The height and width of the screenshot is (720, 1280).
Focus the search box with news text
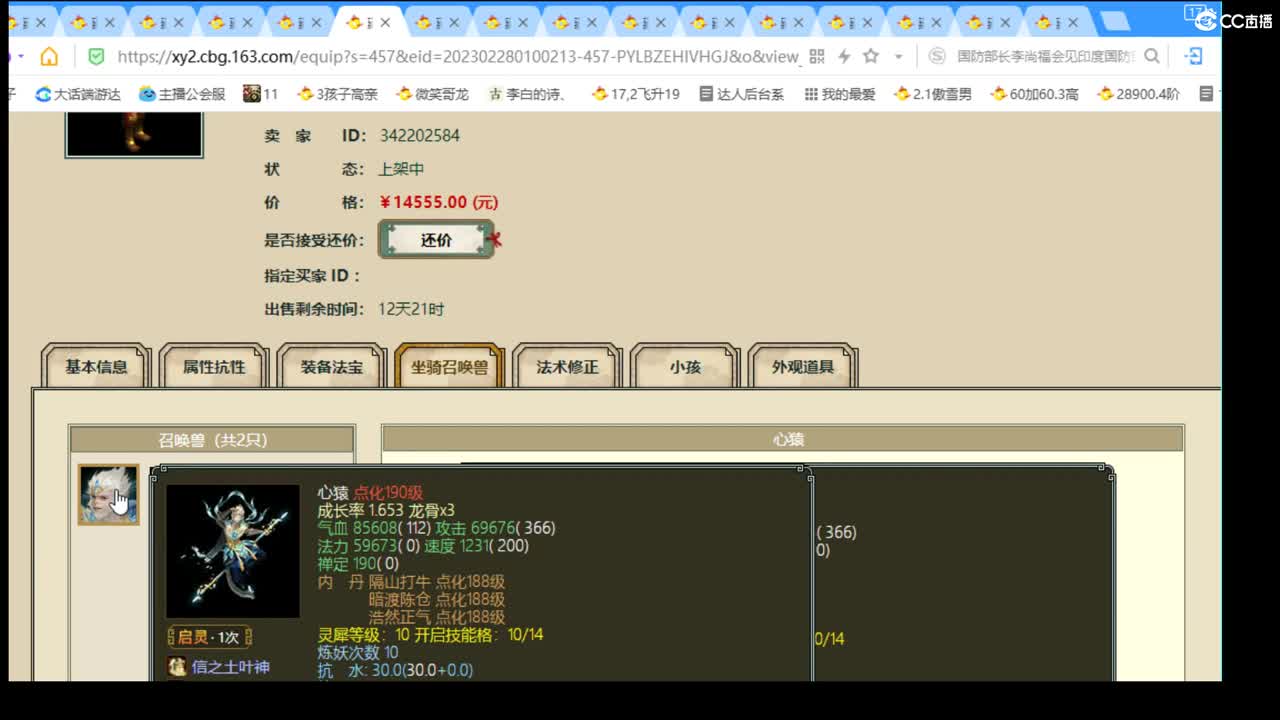pyautogui.click(x=1045, y=57)
